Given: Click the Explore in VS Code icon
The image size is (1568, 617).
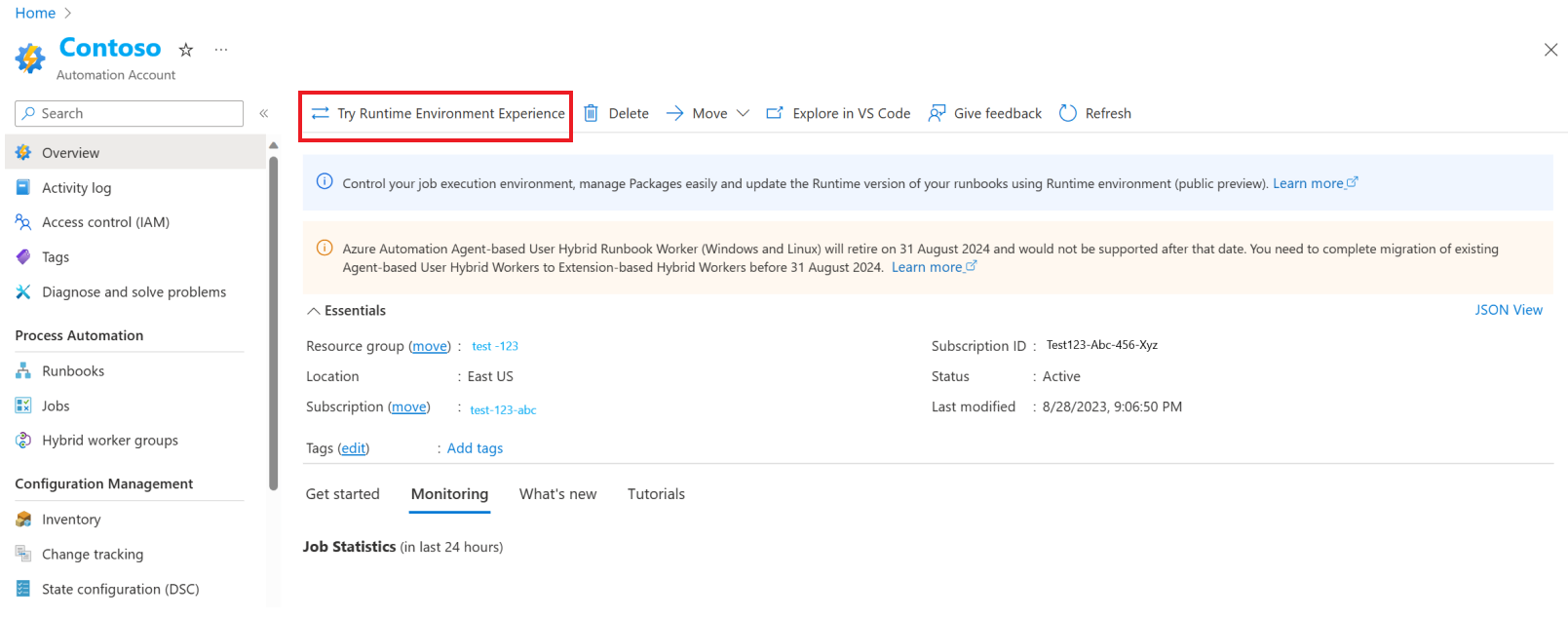Looking at the screenshot, I should [x=775, y=113].
